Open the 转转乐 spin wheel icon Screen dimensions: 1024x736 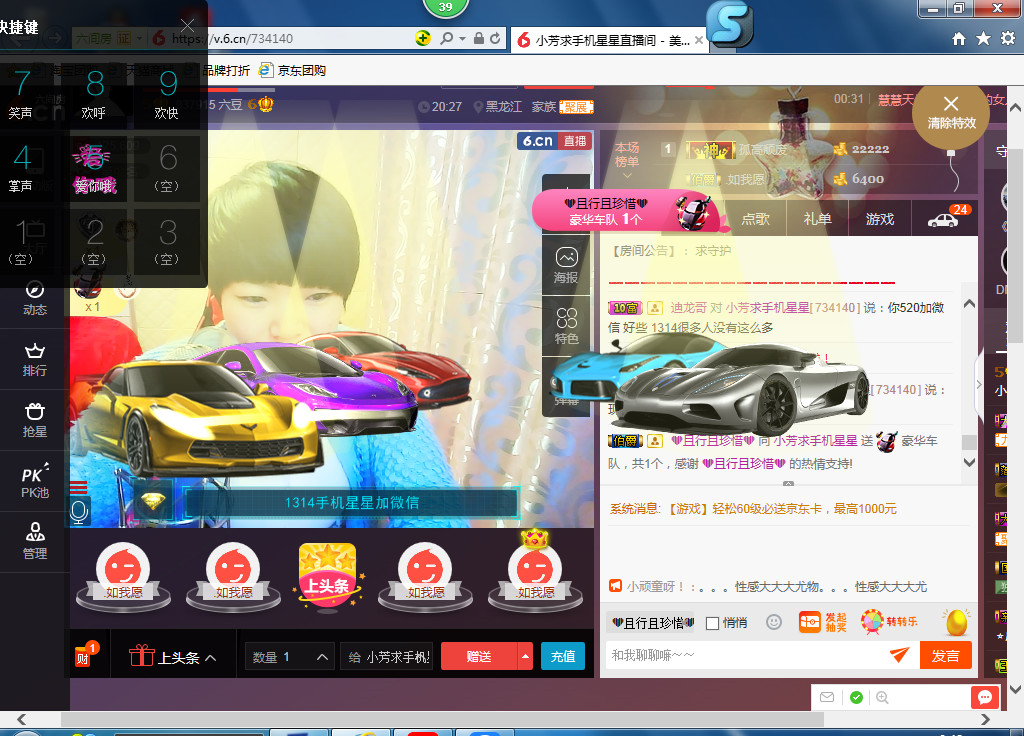[889, 622]
